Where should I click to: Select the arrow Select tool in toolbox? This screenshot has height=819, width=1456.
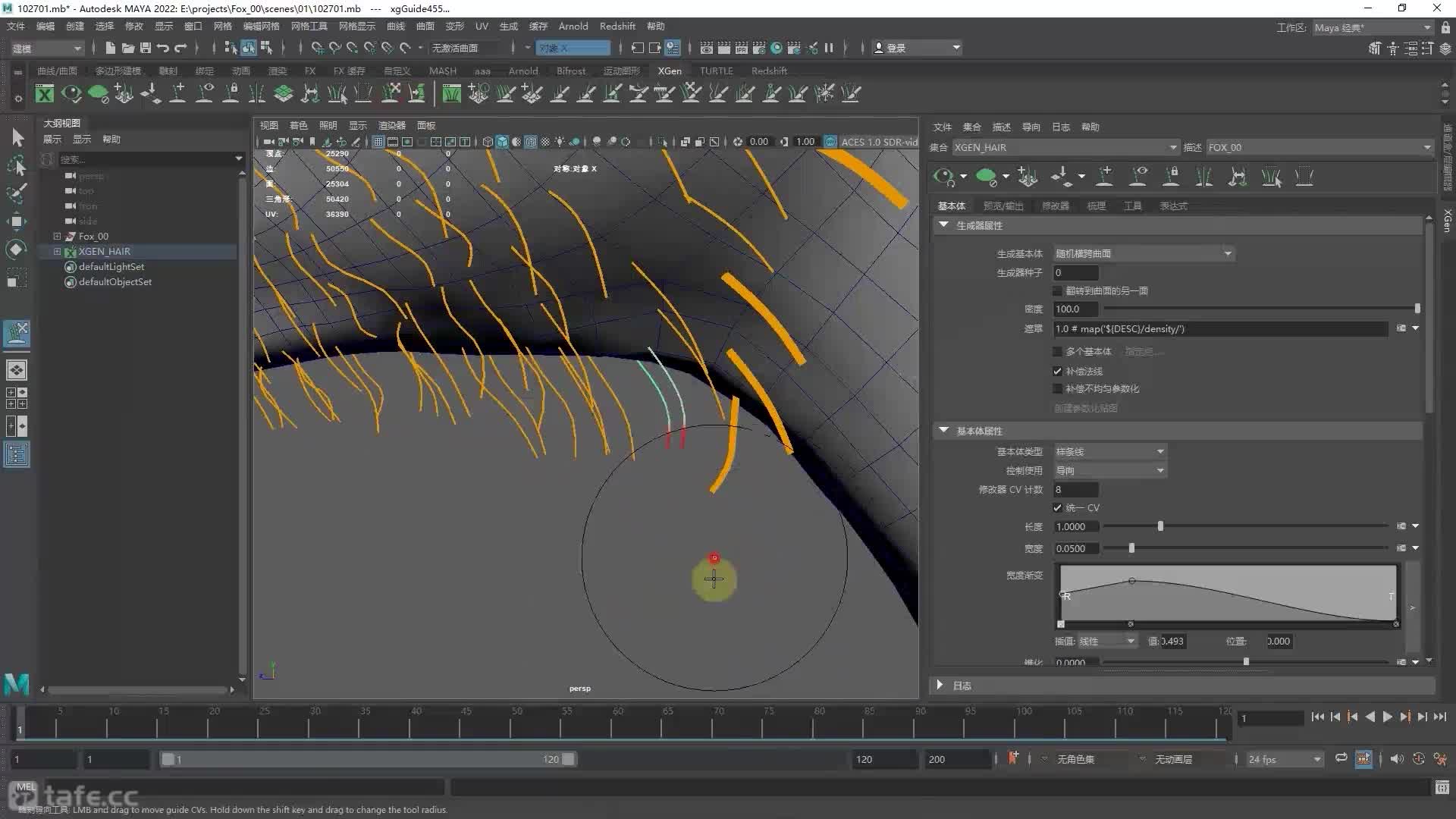point(17,137)
